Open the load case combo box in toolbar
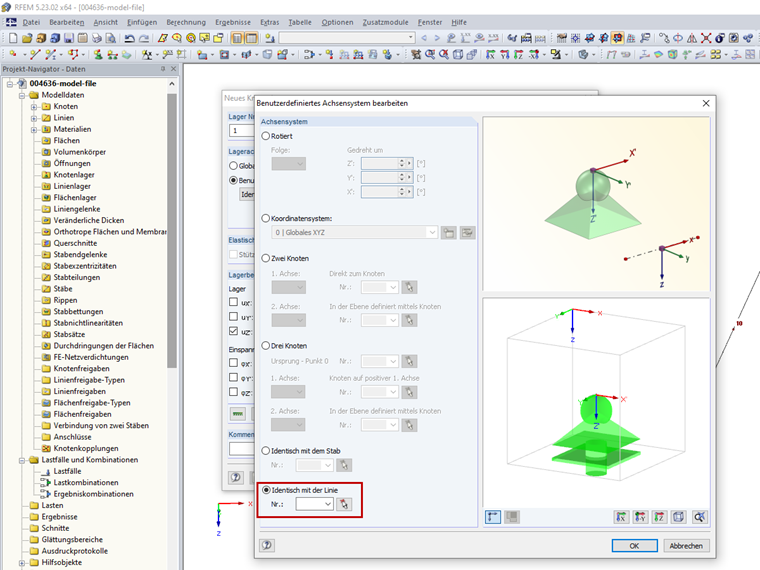Screen dimensions: 760x570 pyautogui.click(x=347, y=38)
